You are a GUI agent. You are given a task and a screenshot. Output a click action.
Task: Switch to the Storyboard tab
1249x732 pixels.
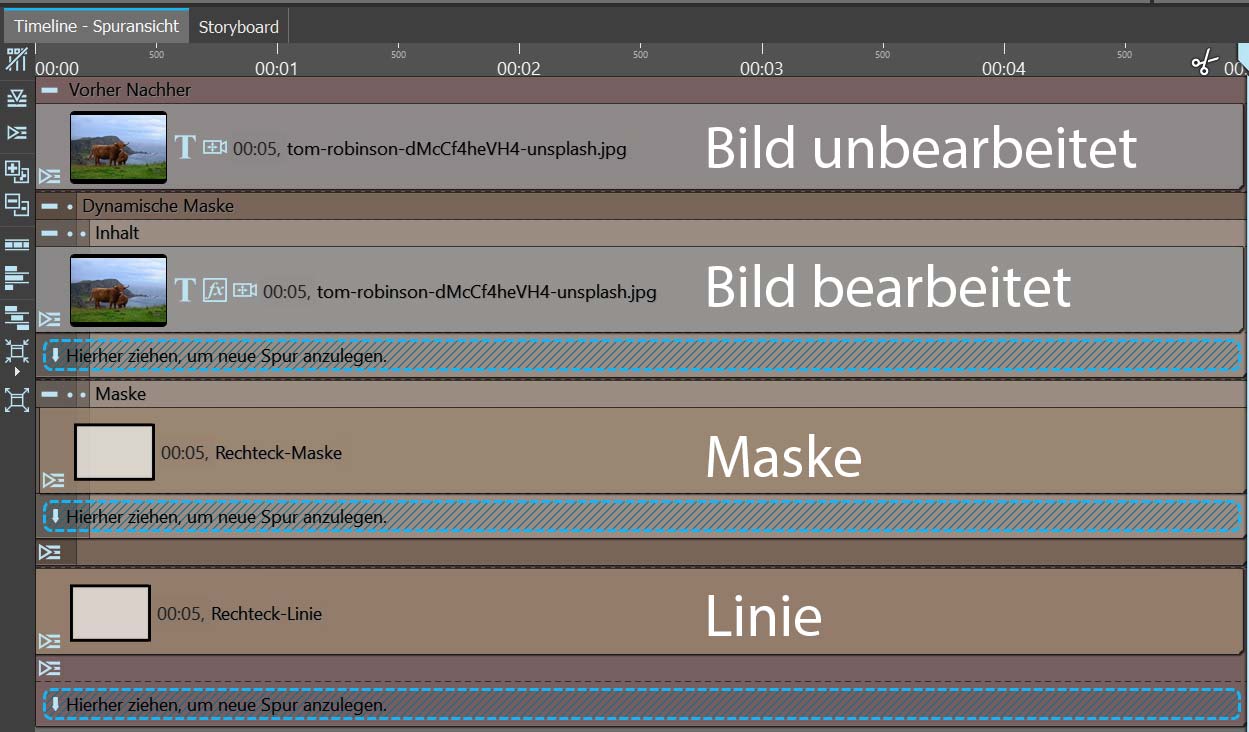click(238, 27)
